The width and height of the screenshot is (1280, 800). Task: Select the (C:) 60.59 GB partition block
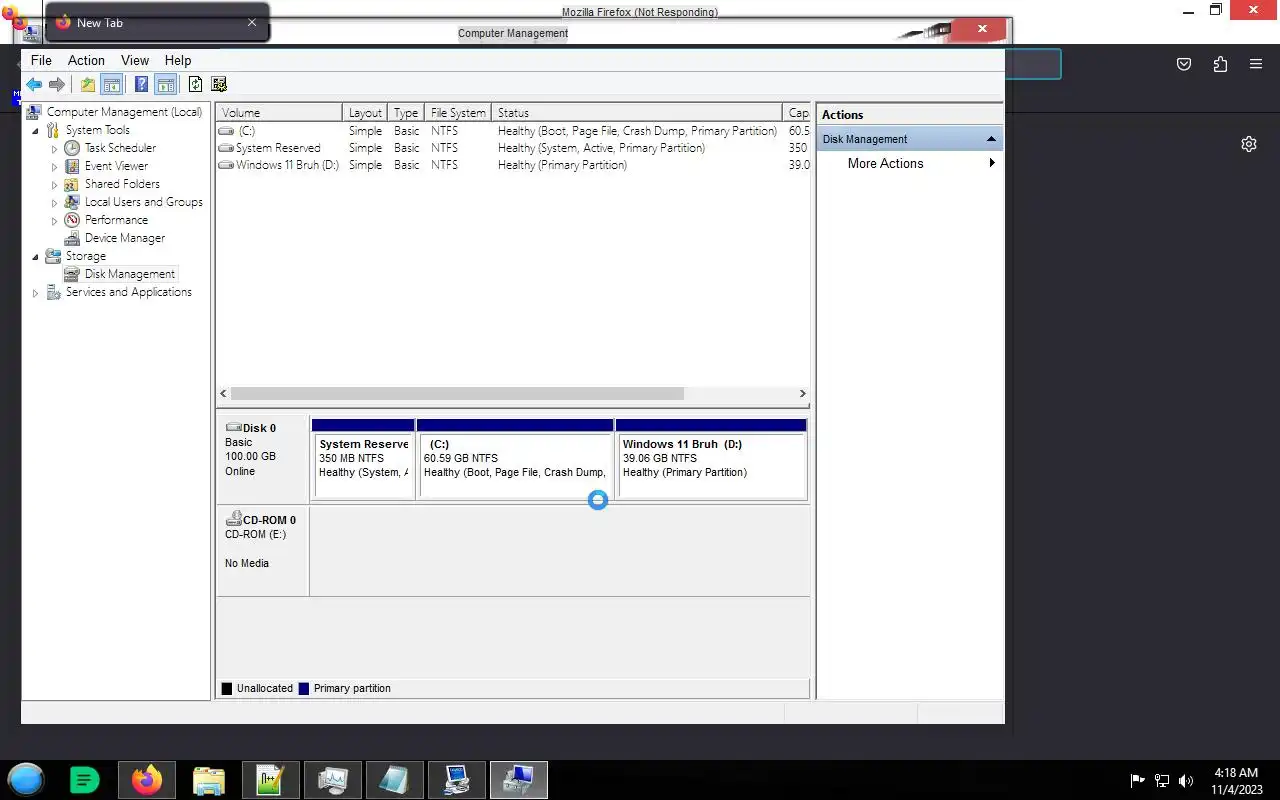coord(515,460)
